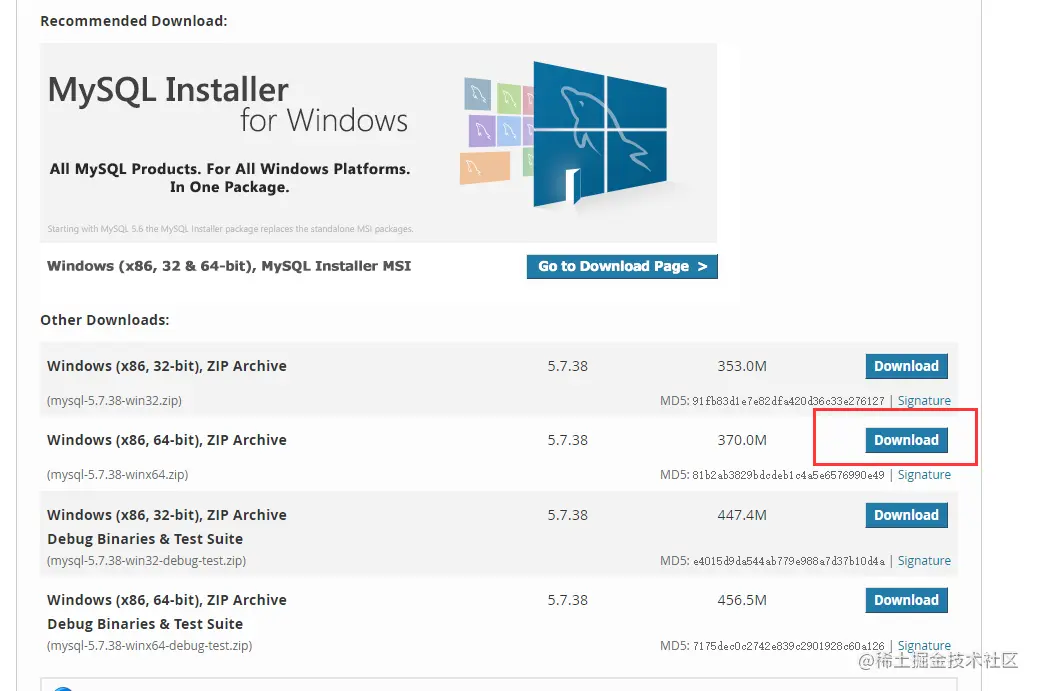This screenshot has height=691, width=1039.
Task: Select text 'Windows (x86, 32 & 64-bit), MySQL Installer MSI'
Action: click(x=229, y=266)
